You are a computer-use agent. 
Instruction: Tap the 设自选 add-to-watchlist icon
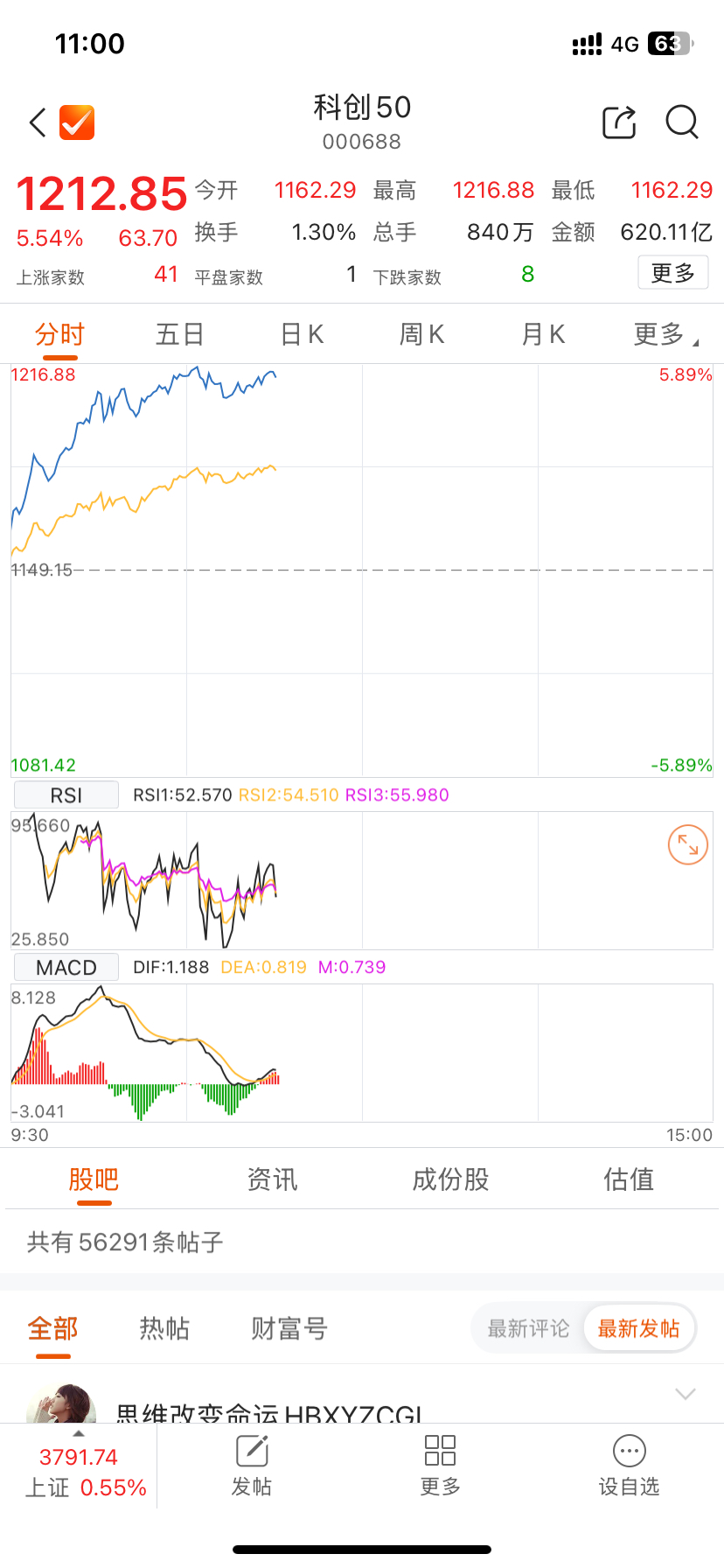pos(629,1452)
